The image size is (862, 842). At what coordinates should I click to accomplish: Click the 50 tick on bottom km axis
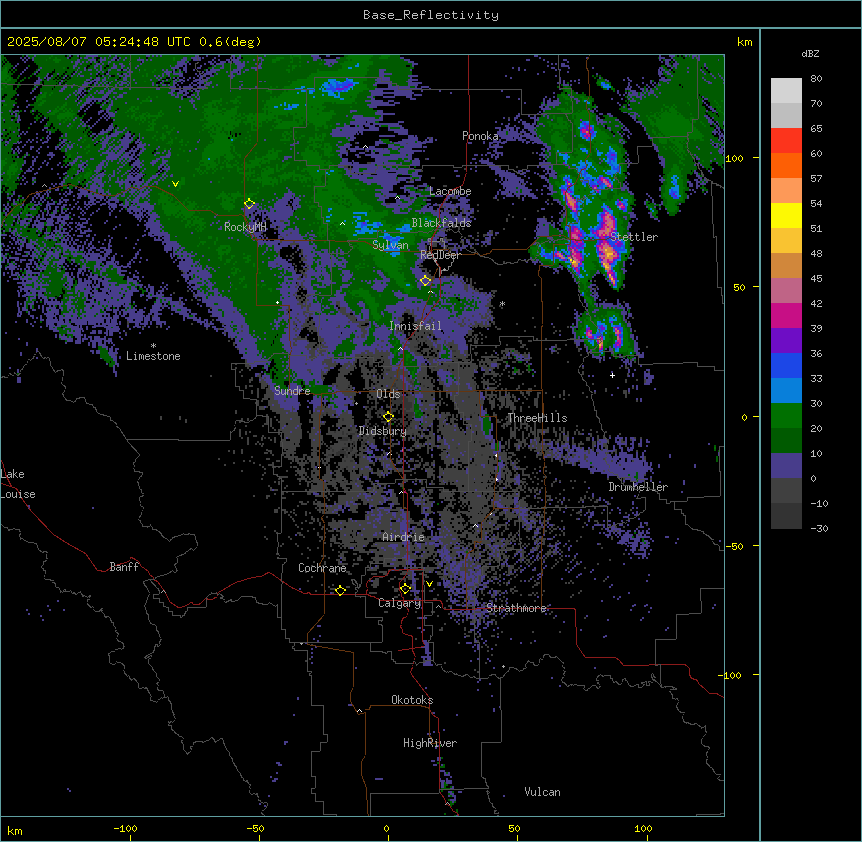(x=514, y=828)
